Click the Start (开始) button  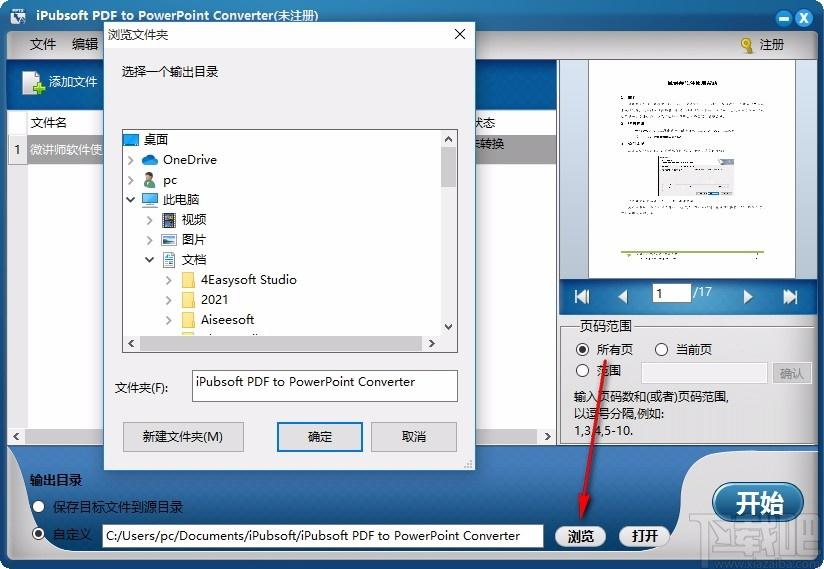tap(758, 503)
